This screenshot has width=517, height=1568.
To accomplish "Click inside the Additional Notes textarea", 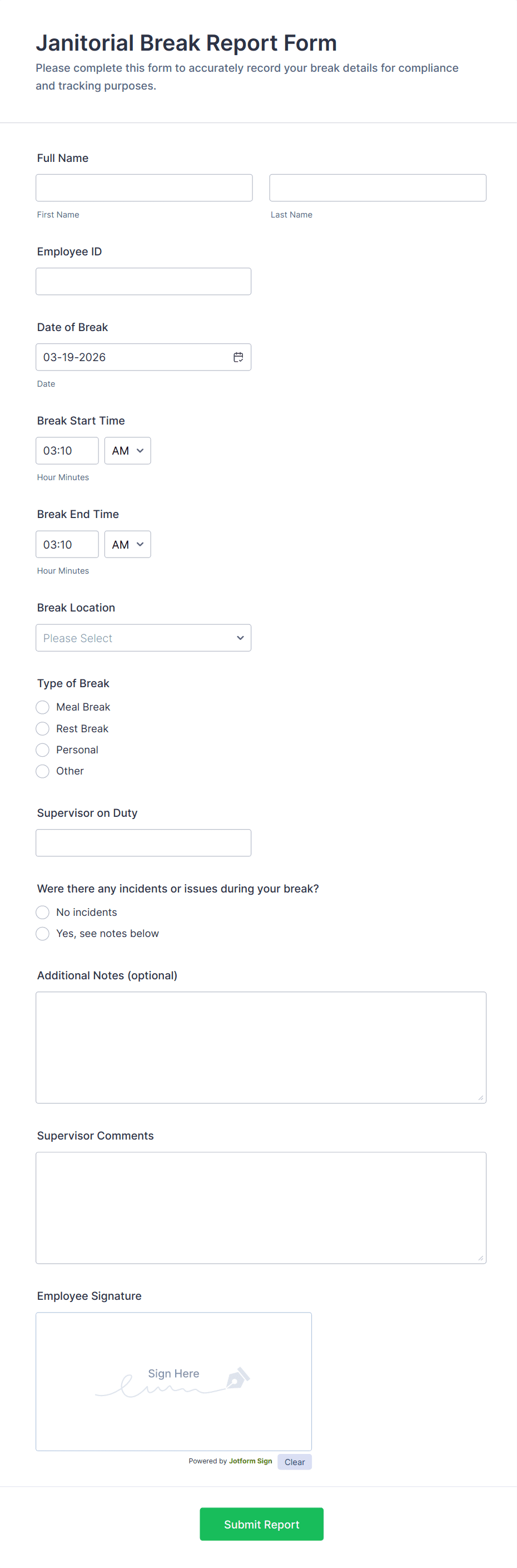I will pos(261,1047).
